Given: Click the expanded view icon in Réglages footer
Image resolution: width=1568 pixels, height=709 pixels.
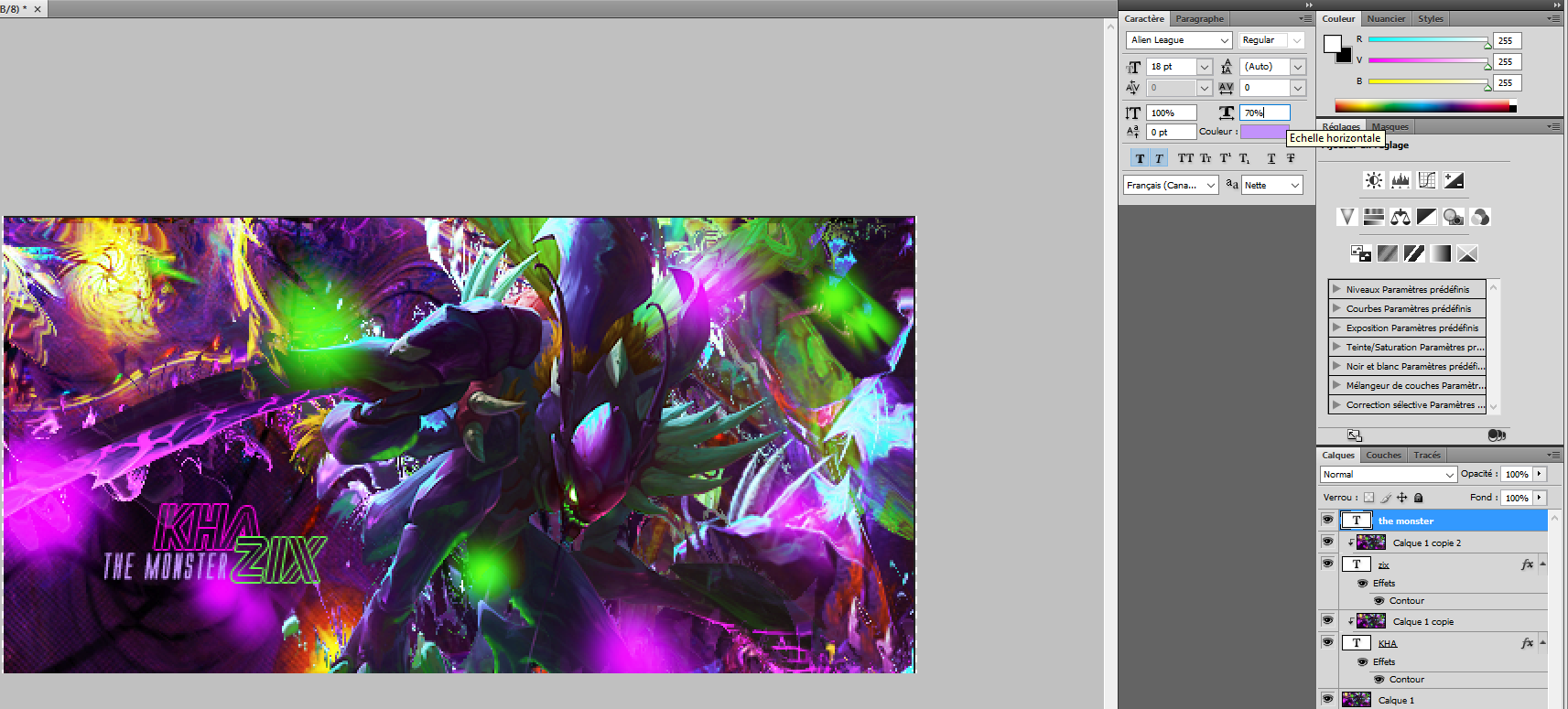Looking at the screenshot, I should coord(1355,435).
